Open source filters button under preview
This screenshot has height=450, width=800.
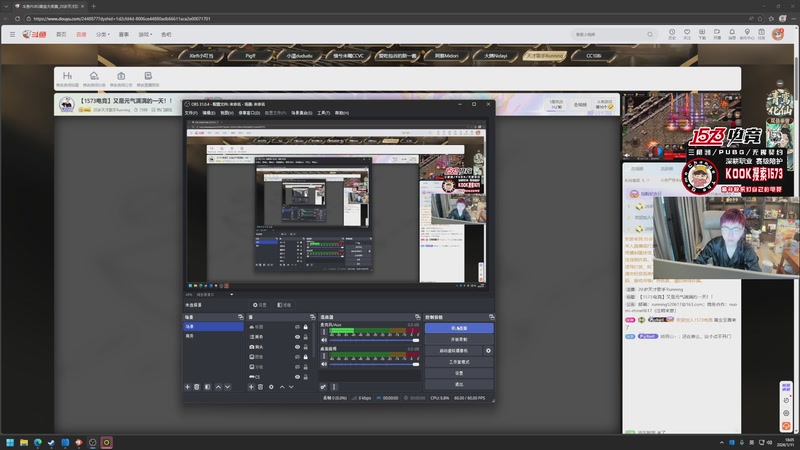(x=284, y=305)
